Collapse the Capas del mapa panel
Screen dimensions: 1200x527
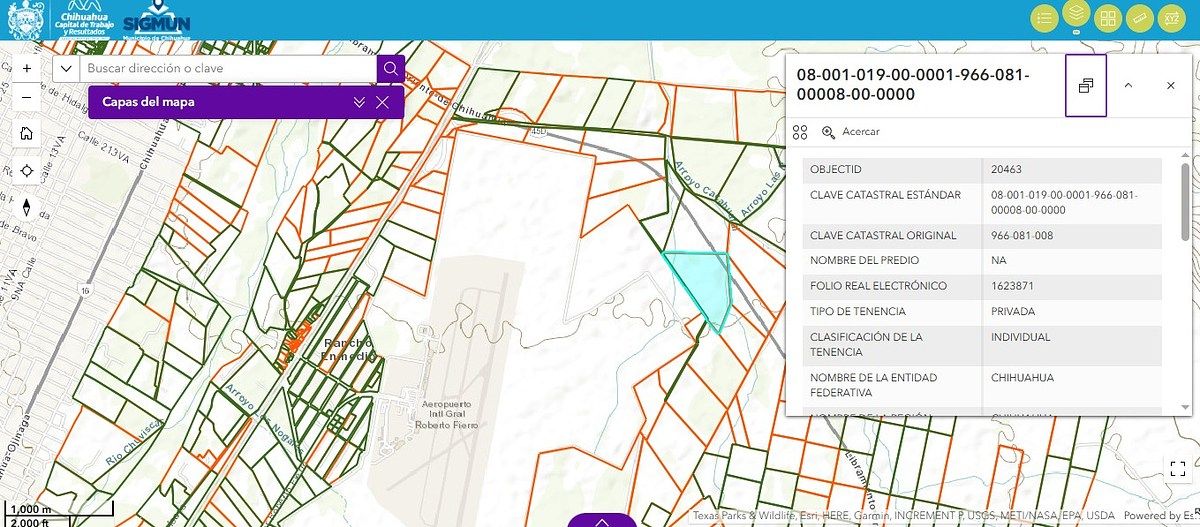(x=359, y=102)
